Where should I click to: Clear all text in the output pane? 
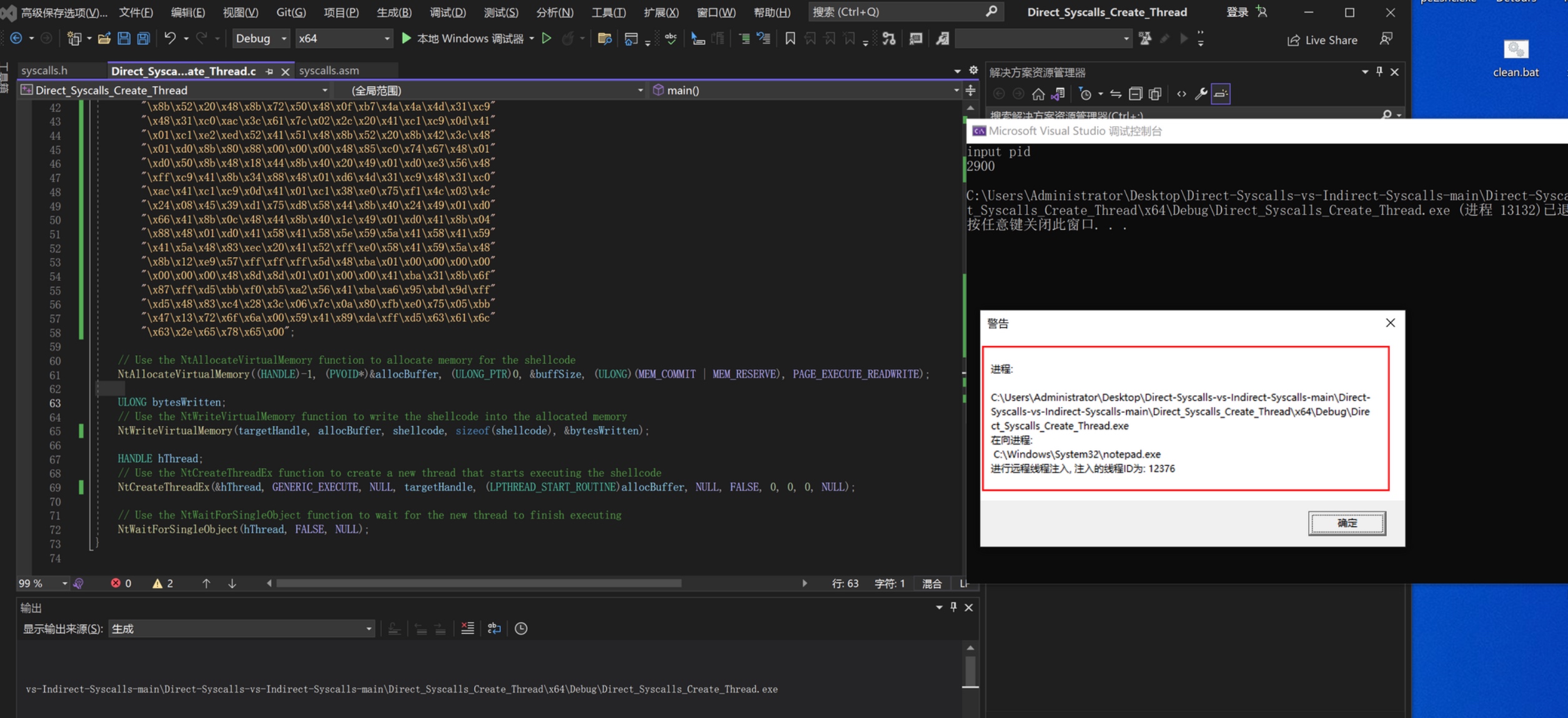[x=467, y=629]
